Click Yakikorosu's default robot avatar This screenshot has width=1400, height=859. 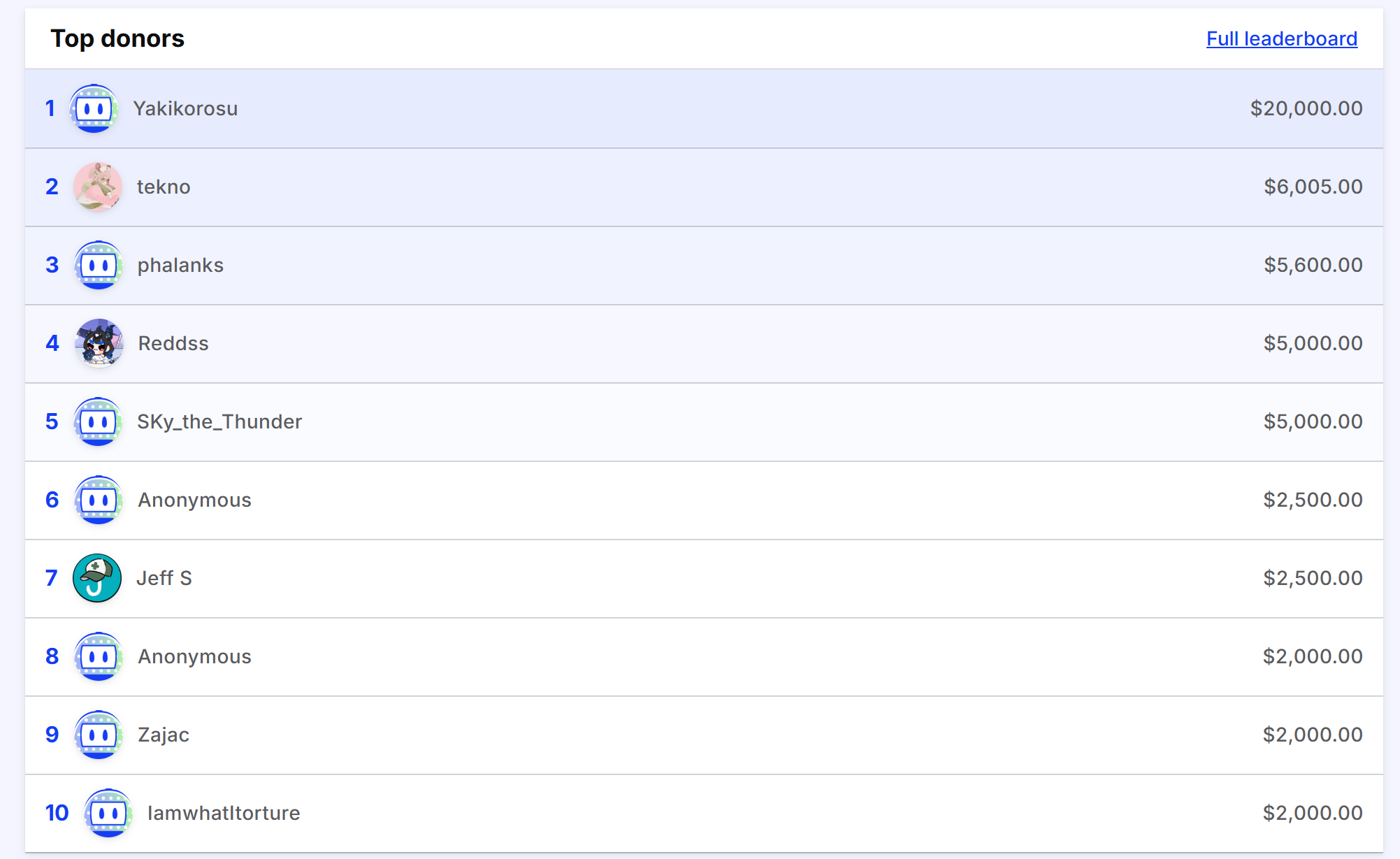coord(94,108)
